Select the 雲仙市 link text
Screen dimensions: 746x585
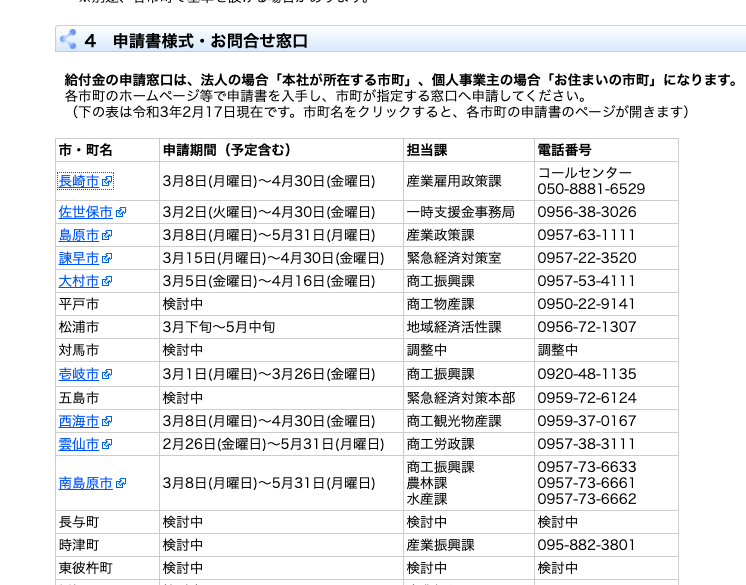pyautogui.click(x=79, y=444)
